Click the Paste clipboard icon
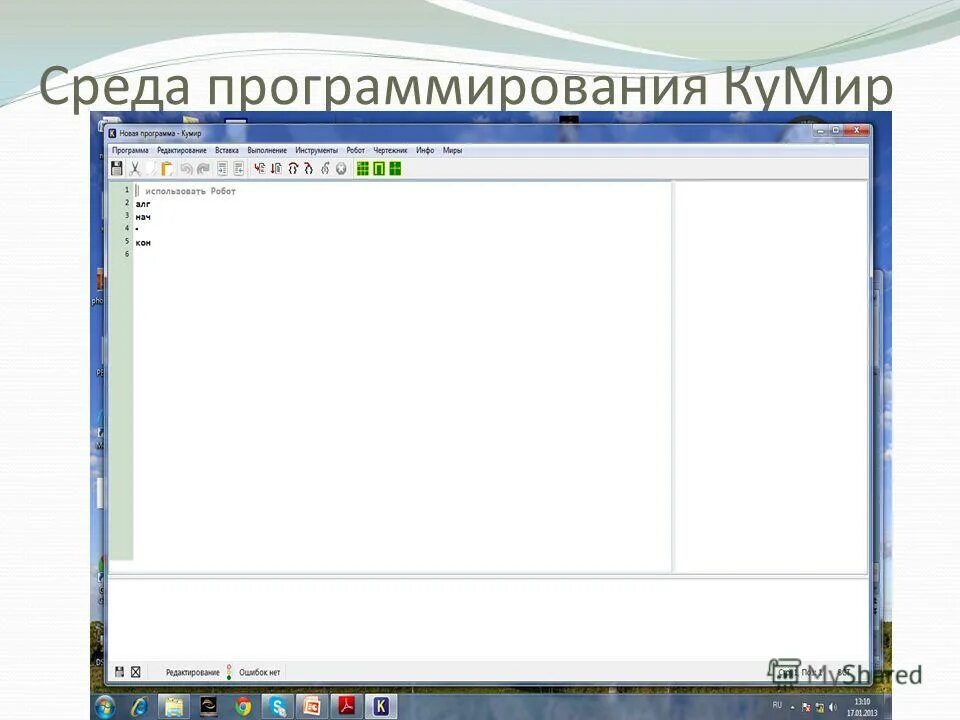The image size is (960, 720). click(167, 168)
